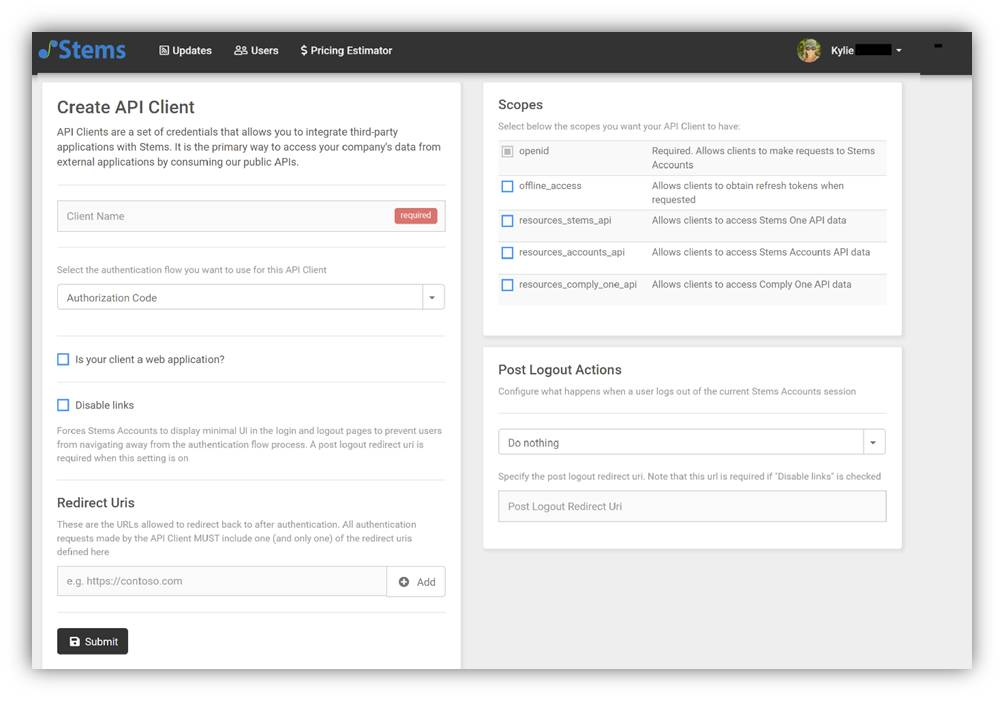
Task: Check the resources_comply_one_api scope
Action: 507,284
